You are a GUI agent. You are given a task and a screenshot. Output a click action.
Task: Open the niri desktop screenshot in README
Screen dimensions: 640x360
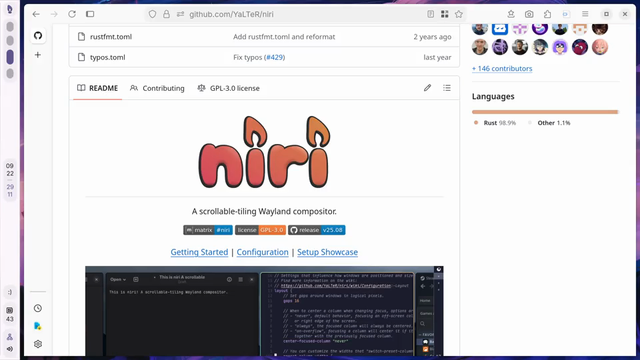264,311
